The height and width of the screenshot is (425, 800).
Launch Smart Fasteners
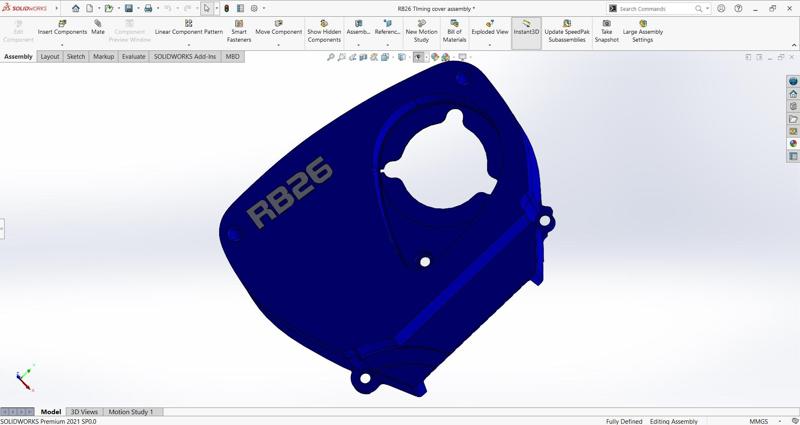pyautogui.click(x=239, y=31)
